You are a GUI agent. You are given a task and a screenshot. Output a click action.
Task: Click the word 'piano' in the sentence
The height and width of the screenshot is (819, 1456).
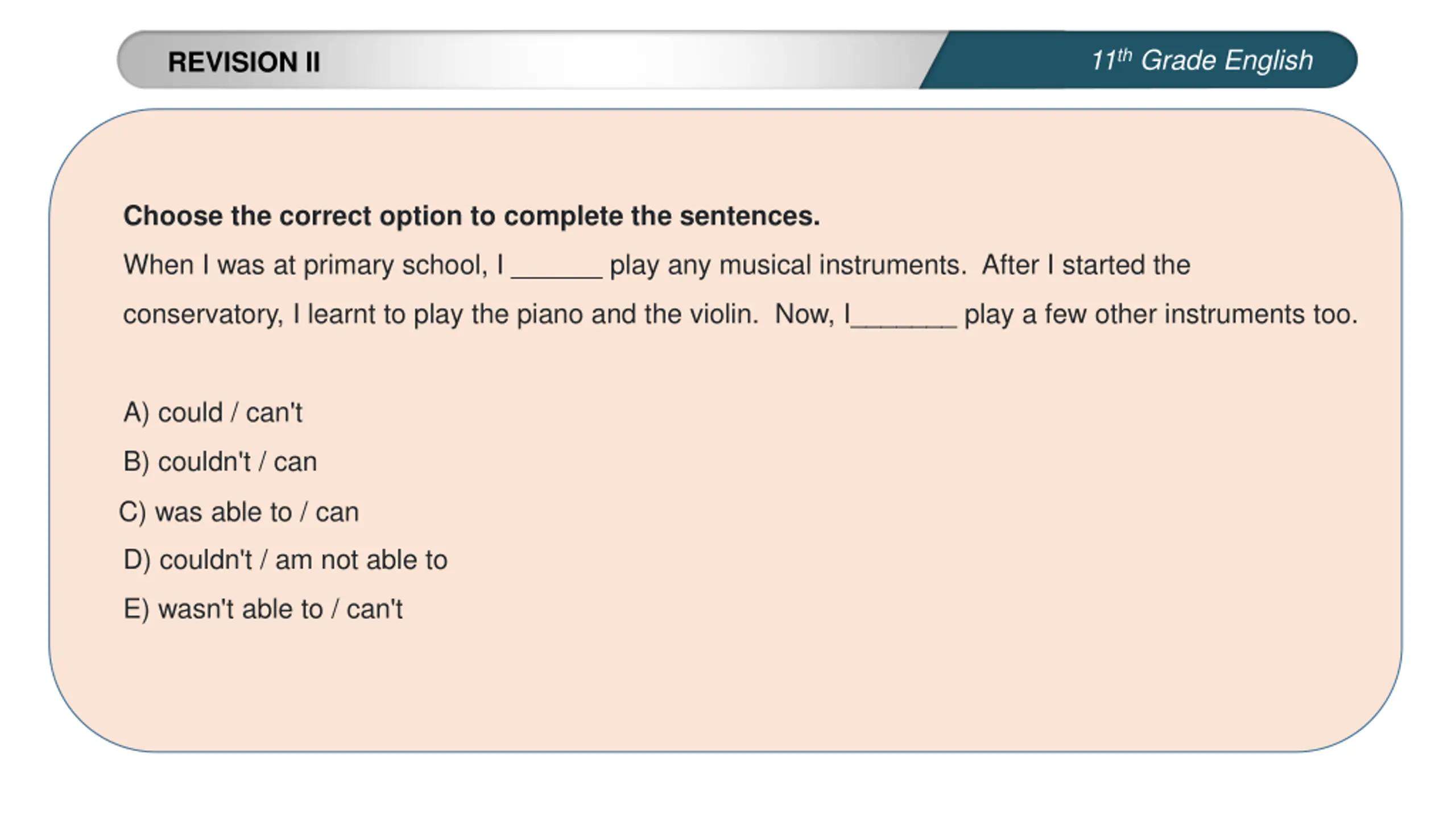click(549, 315)
